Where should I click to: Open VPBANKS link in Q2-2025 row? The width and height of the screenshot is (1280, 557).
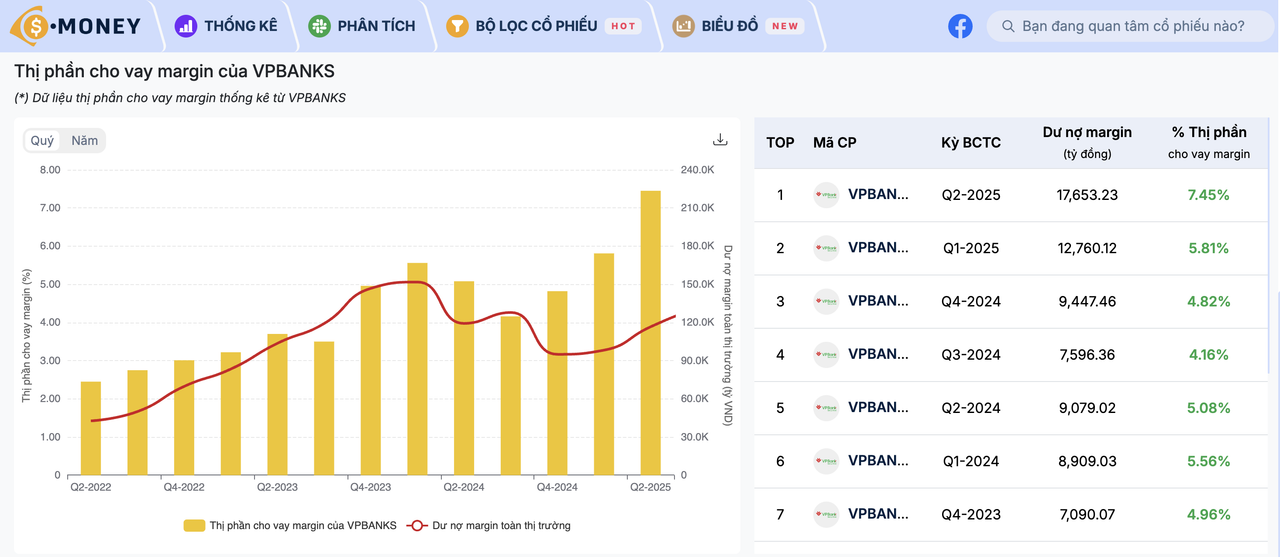point(879,194)
